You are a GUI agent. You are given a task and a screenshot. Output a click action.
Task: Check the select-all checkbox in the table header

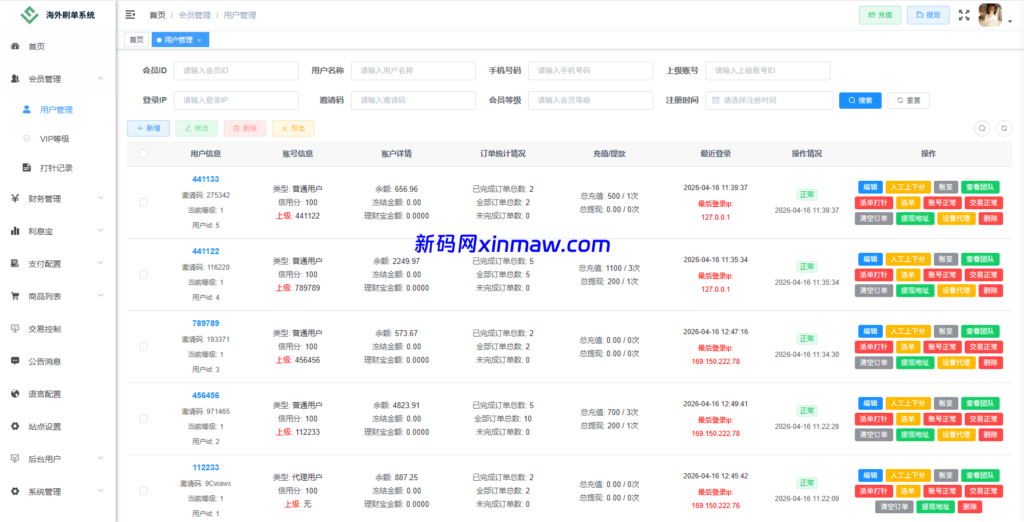tap(144, 154)
